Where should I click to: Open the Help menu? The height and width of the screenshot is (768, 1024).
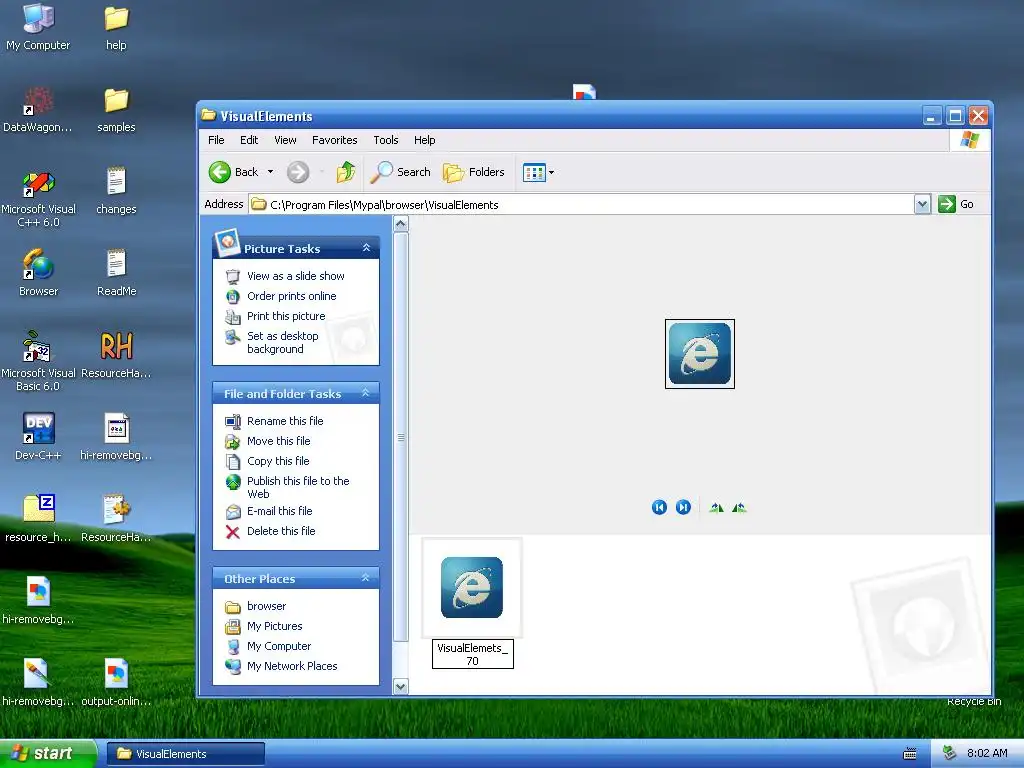point(424,140)
